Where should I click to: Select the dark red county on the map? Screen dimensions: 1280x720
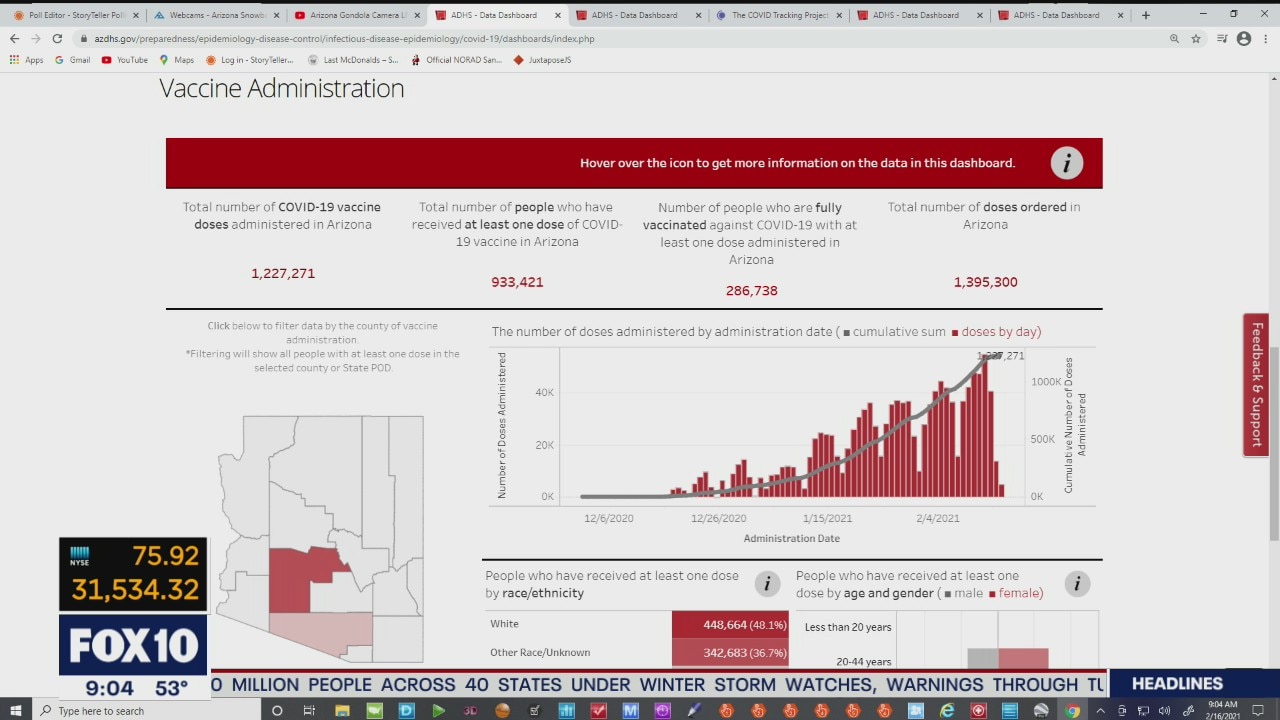(300, 577)
